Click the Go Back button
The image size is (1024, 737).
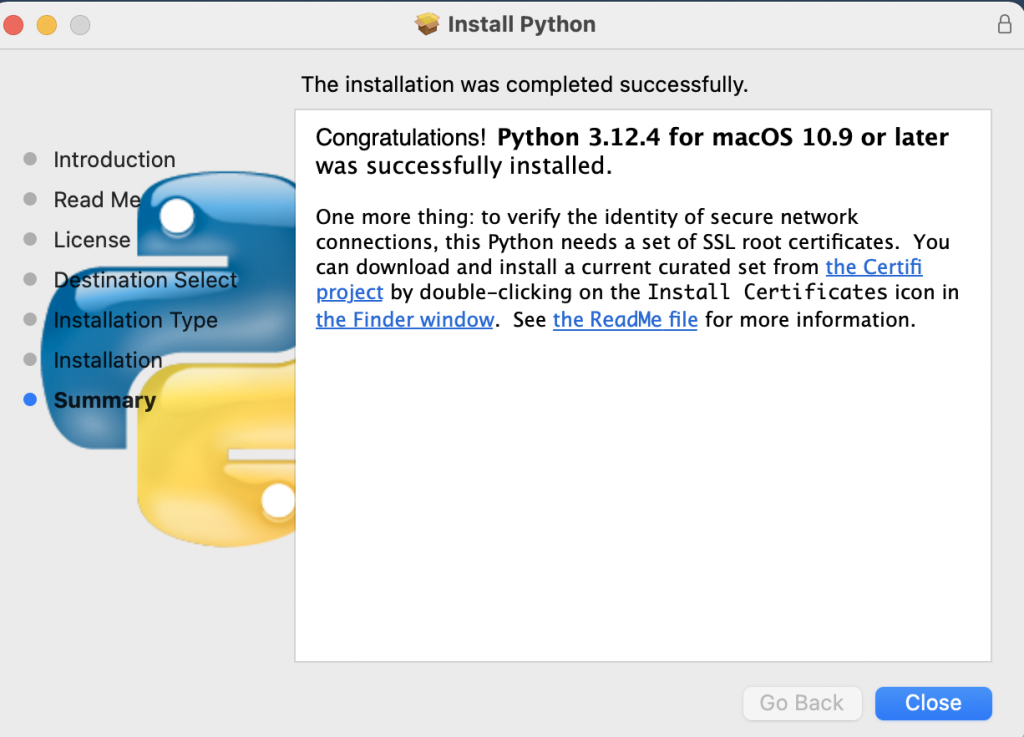pos(801,703)
